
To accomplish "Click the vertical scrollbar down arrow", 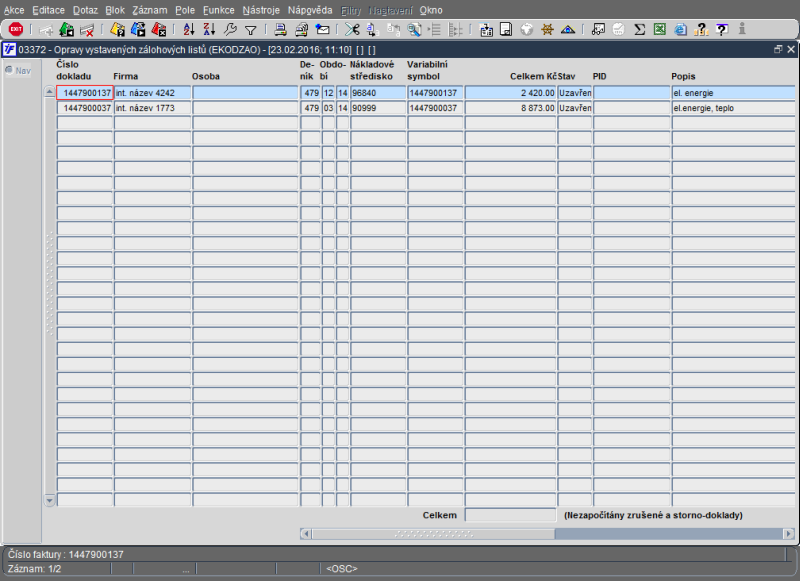I will [49, 500].
